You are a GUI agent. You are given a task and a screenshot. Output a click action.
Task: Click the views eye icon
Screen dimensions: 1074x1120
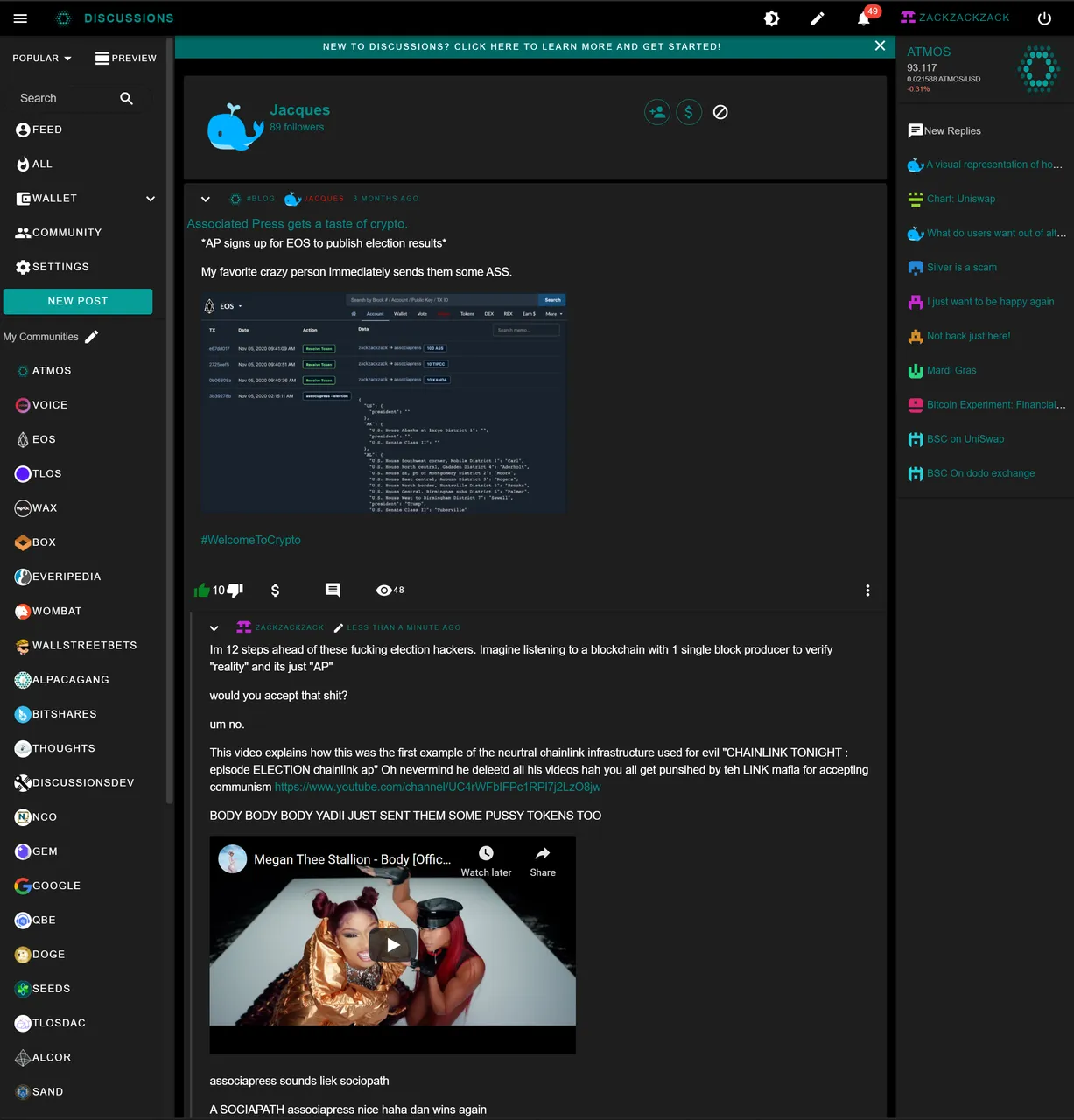[383, 591]
